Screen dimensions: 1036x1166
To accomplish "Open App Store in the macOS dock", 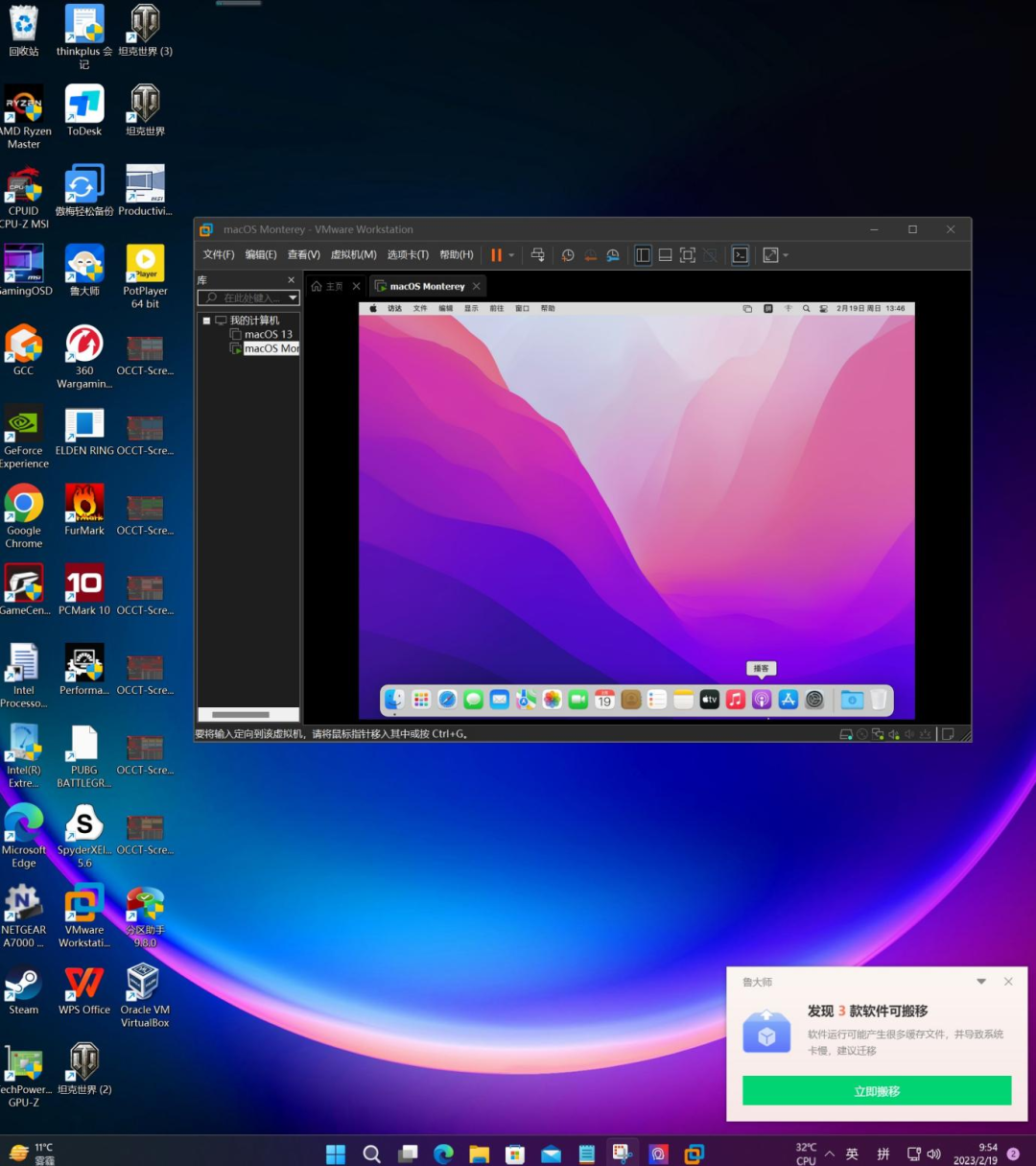I will click(x=789, y=700).
